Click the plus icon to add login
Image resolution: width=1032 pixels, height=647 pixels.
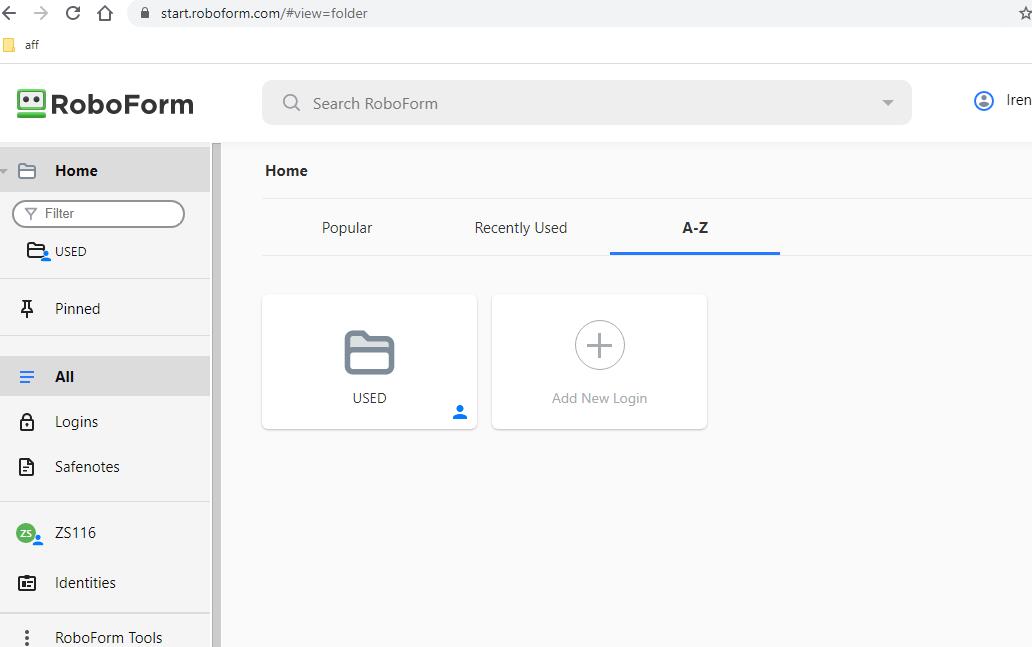[x=599, y=345]
